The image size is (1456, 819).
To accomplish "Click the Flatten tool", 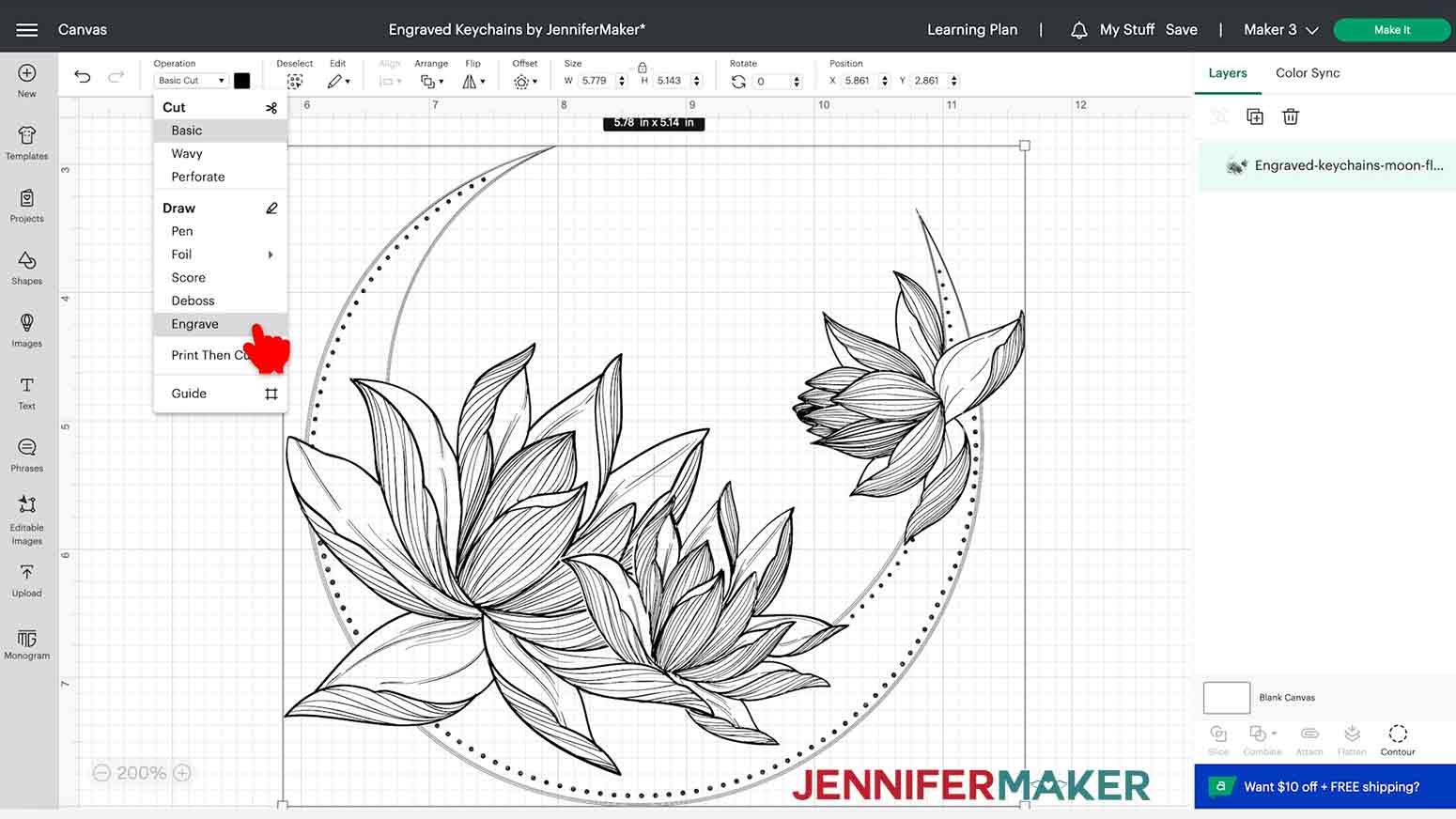I will (x=1352, y=740).
